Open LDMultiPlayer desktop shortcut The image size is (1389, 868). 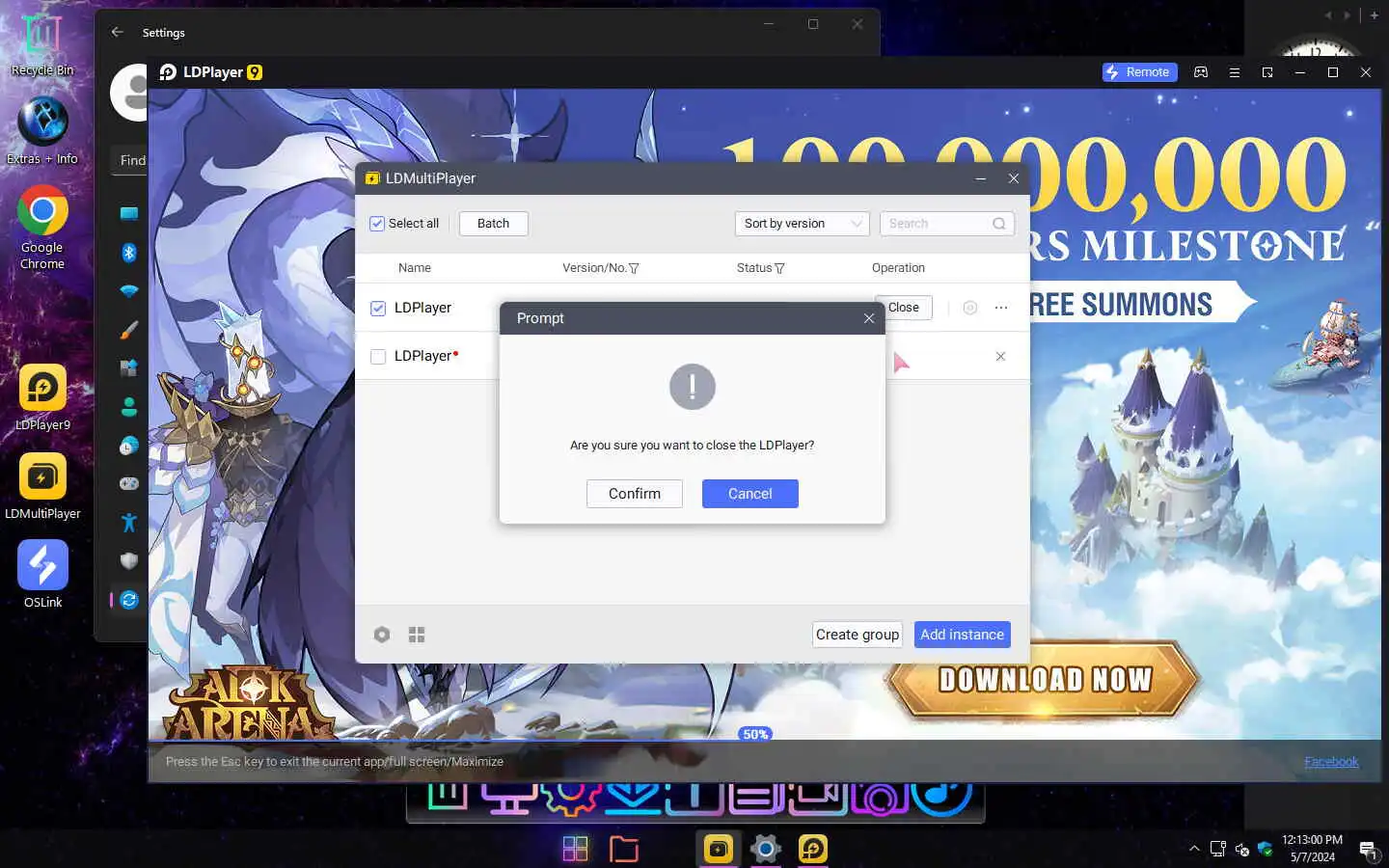(42, 486)
